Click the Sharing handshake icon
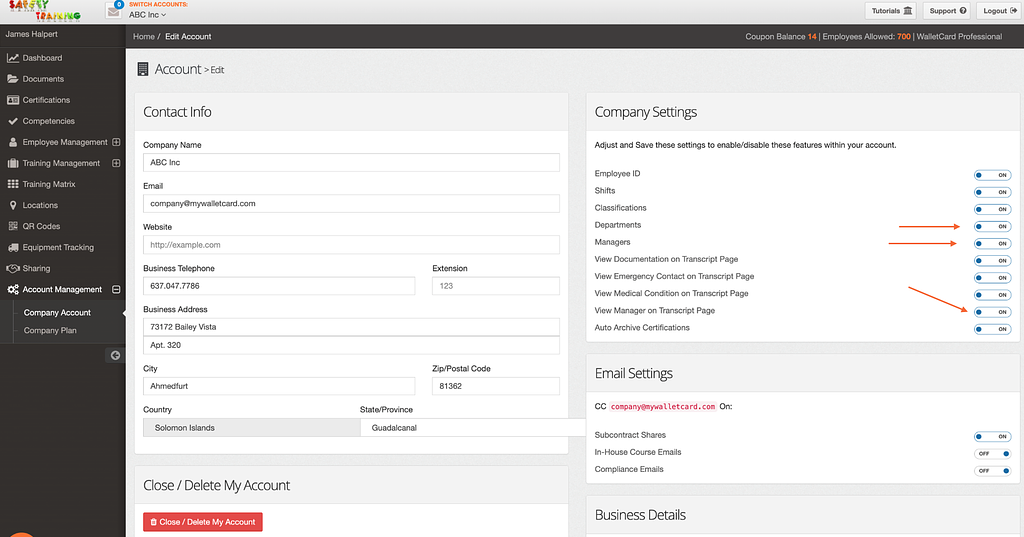Screen dimensions: 1024x537 [x=13, y=268]
